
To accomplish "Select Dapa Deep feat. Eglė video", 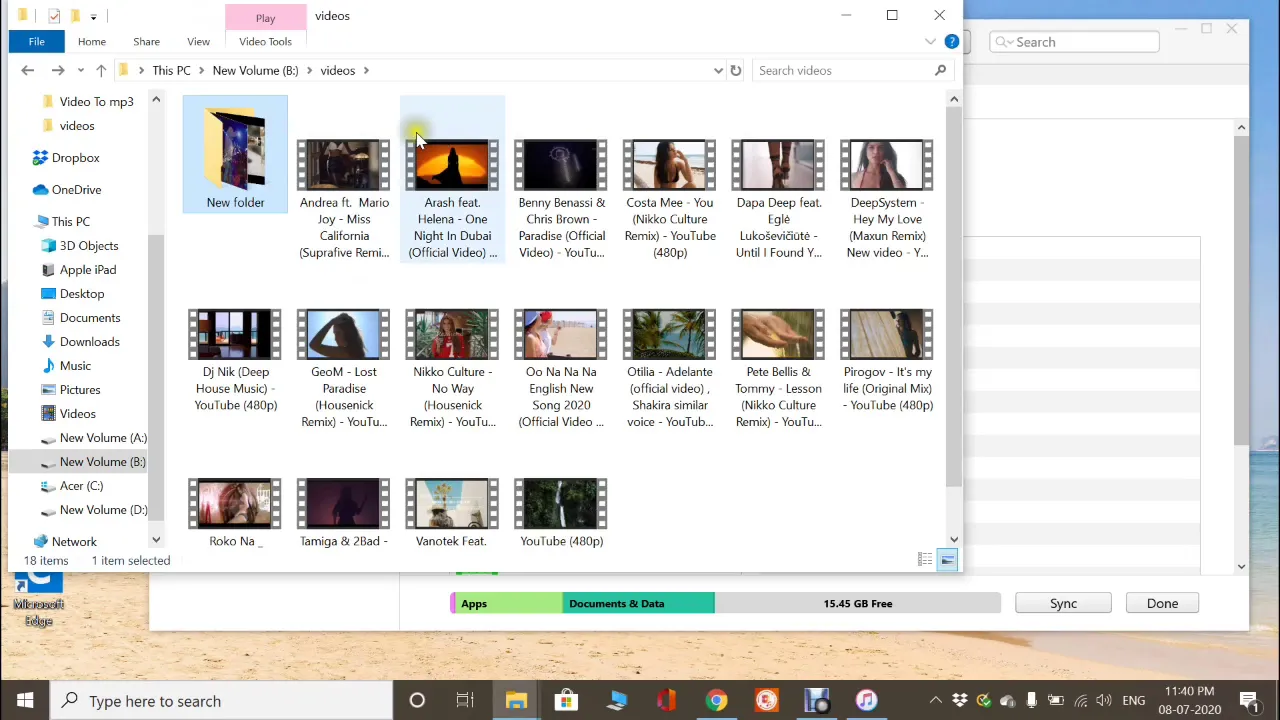I will pos(778,199).
